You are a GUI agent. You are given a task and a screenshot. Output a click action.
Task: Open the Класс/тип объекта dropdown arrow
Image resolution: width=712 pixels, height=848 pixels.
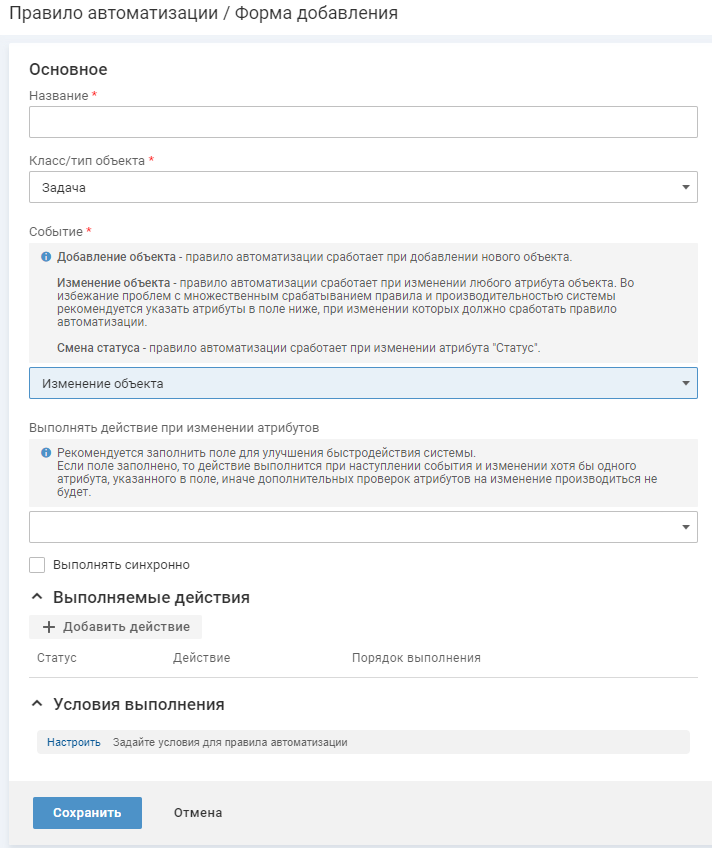point(685,187)
